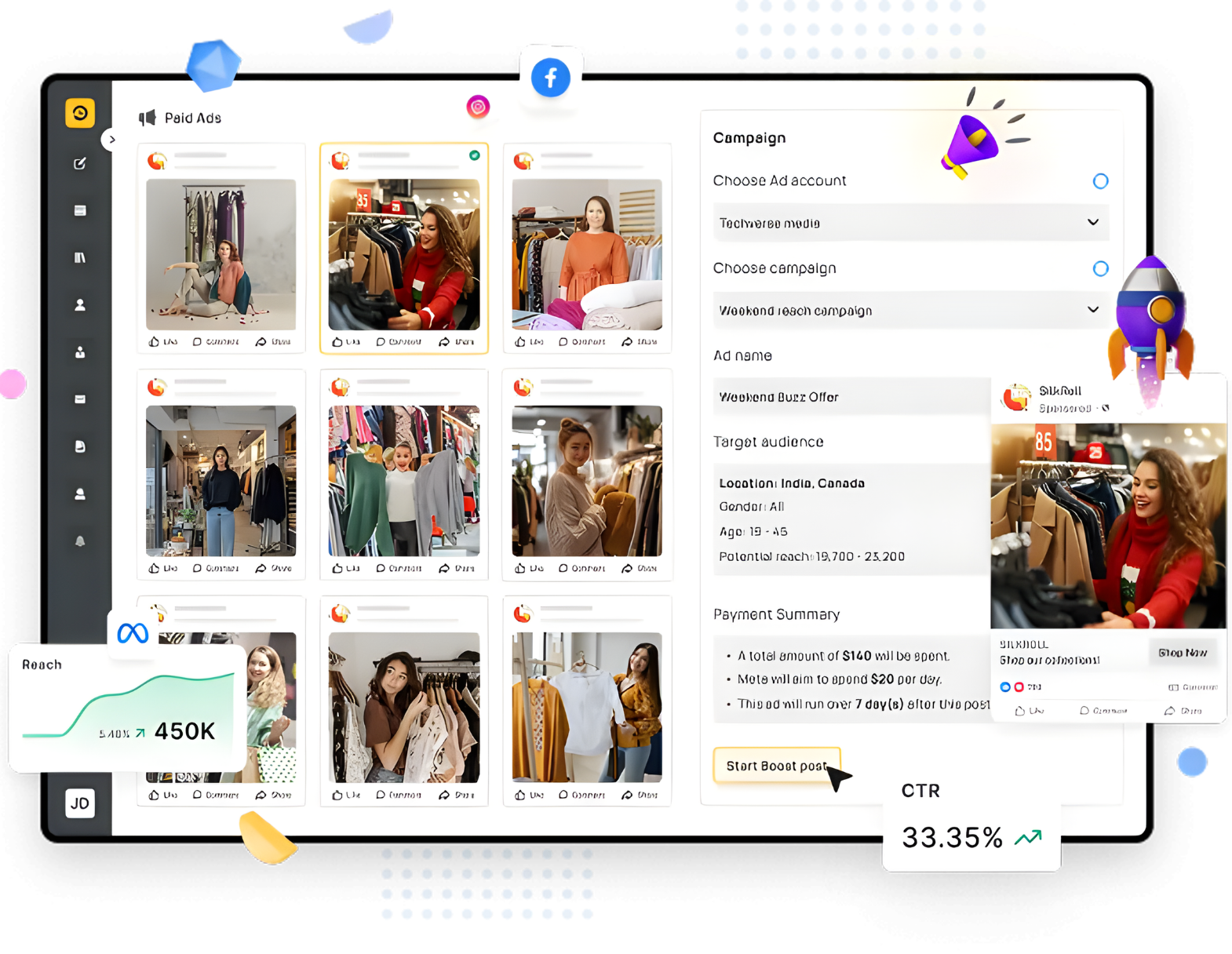1232x954 pixels.
Task: Click the Paid Ads megaphone icon
Action: point(148,118)
